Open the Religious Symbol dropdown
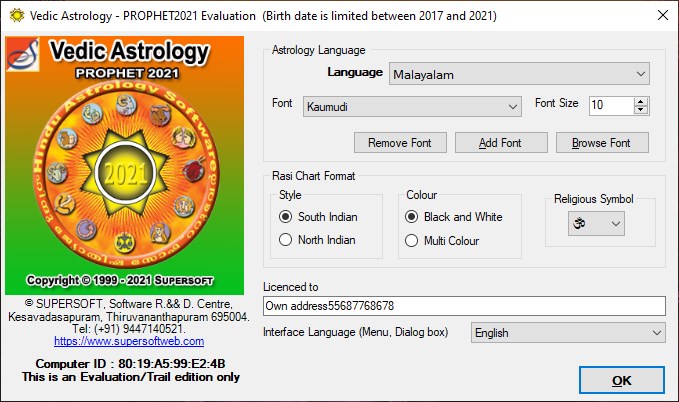Screen dimensions: 679x402 click(596, 224)
